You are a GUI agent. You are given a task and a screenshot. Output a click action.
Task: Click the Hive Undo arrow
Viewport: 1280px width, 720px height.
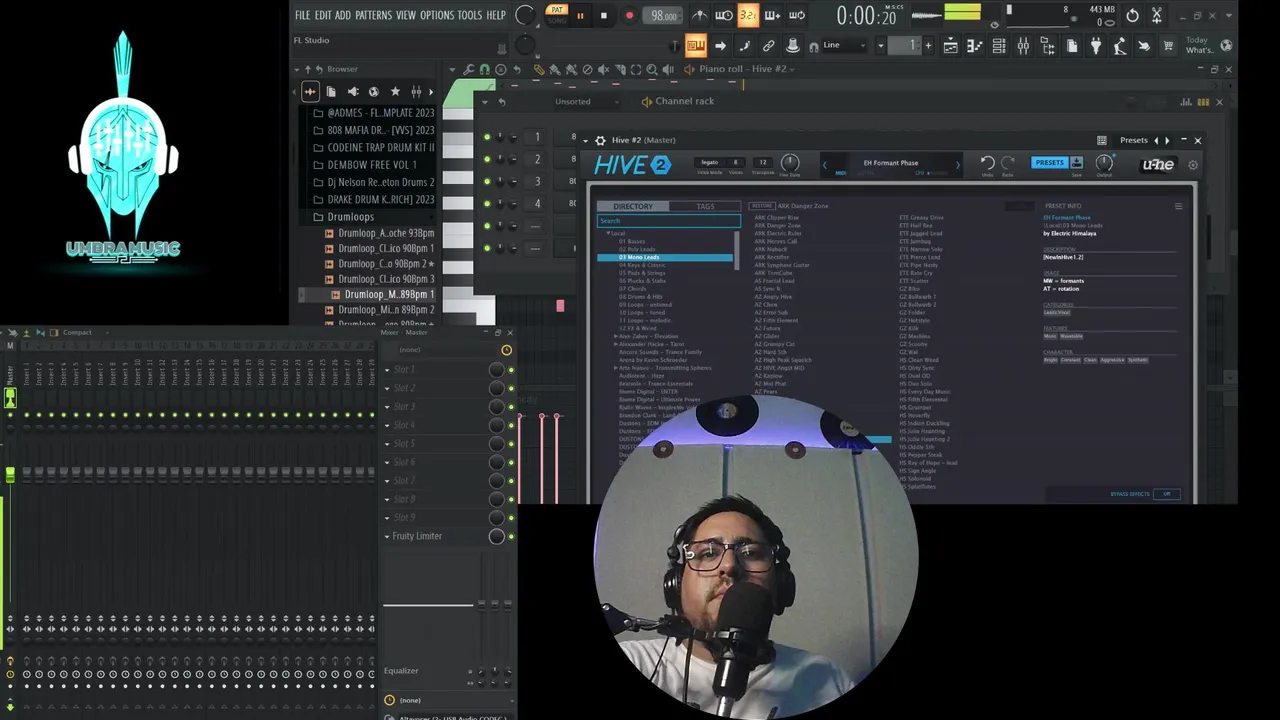click(x=987, y=163)
